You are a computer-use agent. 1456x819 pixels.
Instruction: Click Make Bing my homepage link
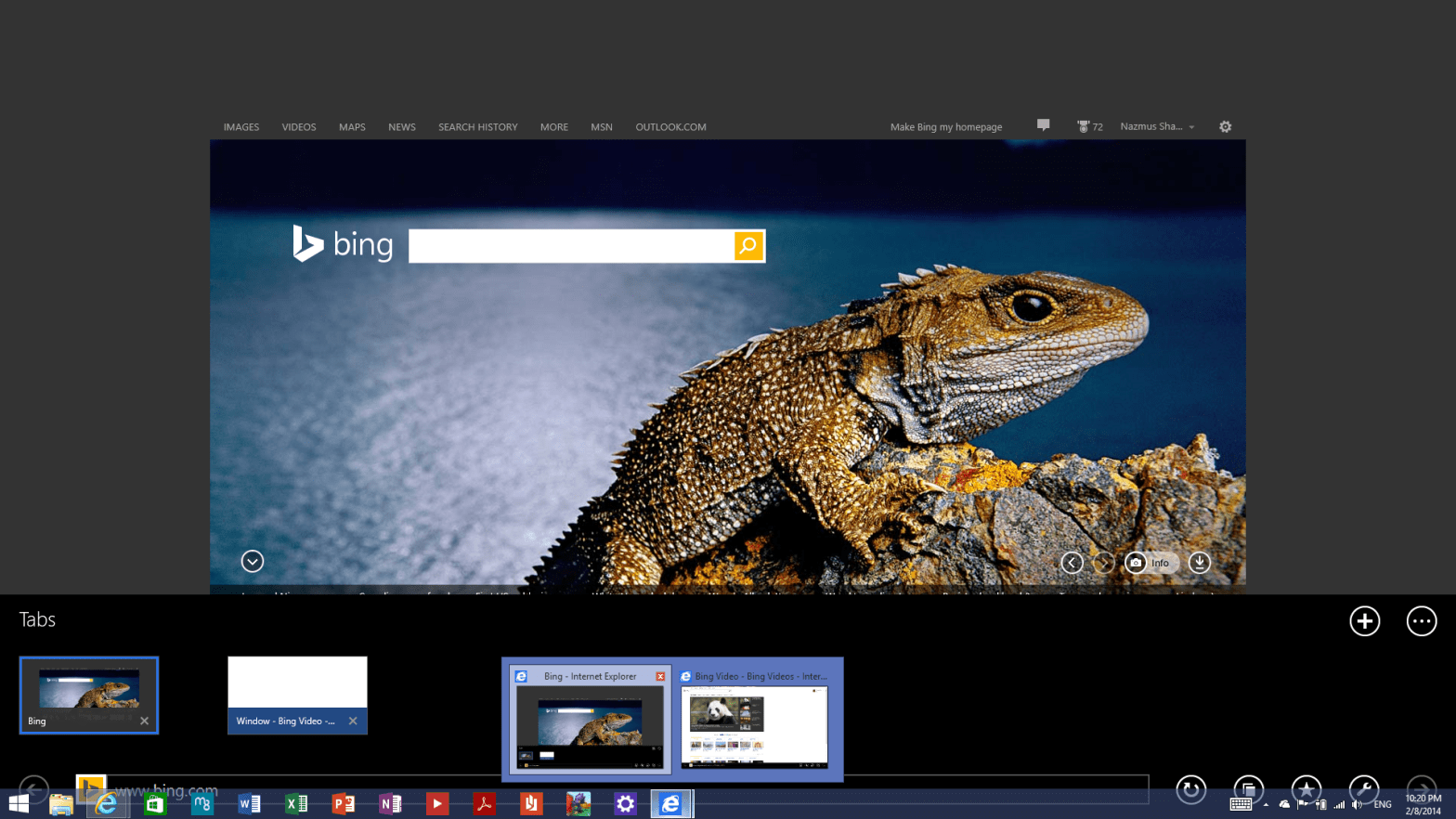click(x=945, y=127)
